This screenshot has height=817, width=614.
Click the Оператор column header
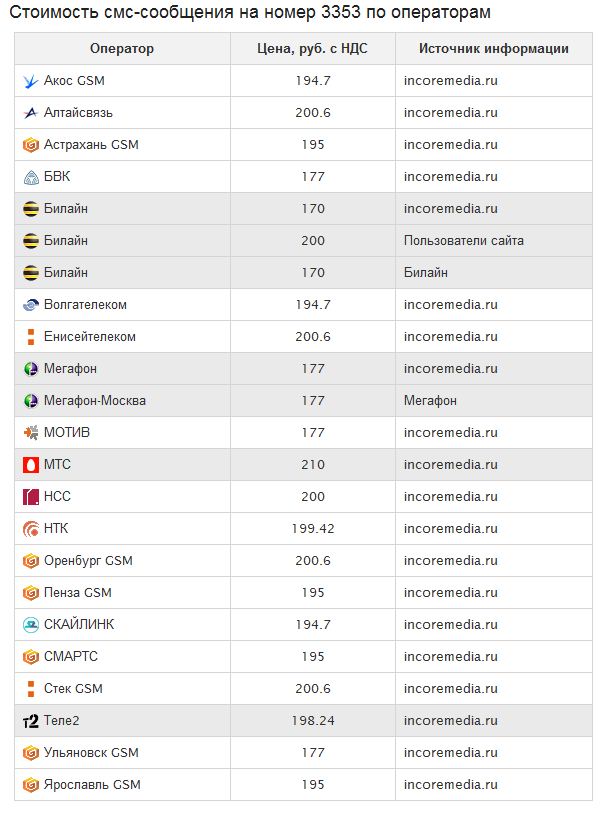tap(122, 49)
